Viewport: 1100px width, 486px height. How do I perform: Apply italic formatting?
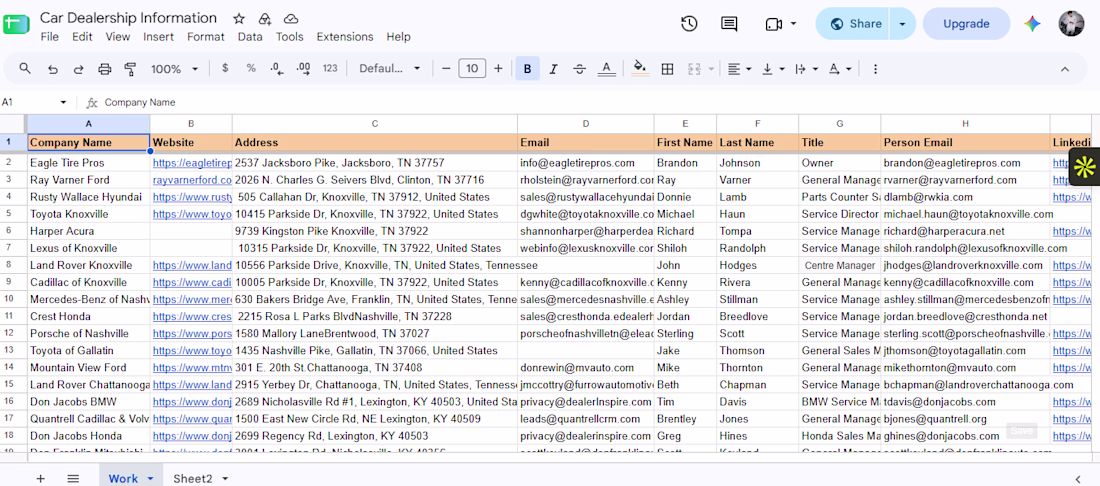coord(554,69)
